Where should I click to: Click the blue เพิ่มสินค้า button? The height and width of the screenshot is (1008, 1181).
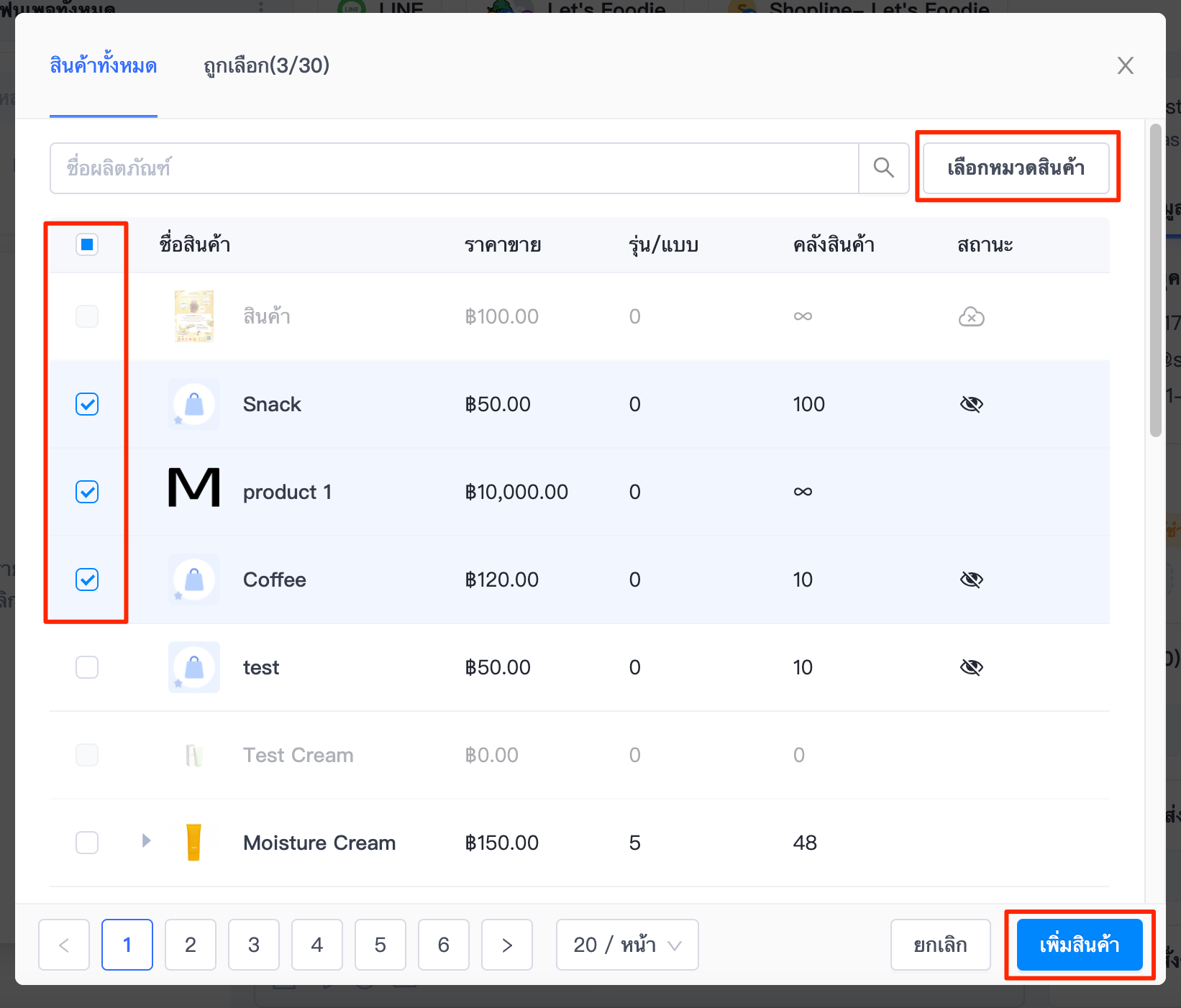click(x=1080, y=945)
